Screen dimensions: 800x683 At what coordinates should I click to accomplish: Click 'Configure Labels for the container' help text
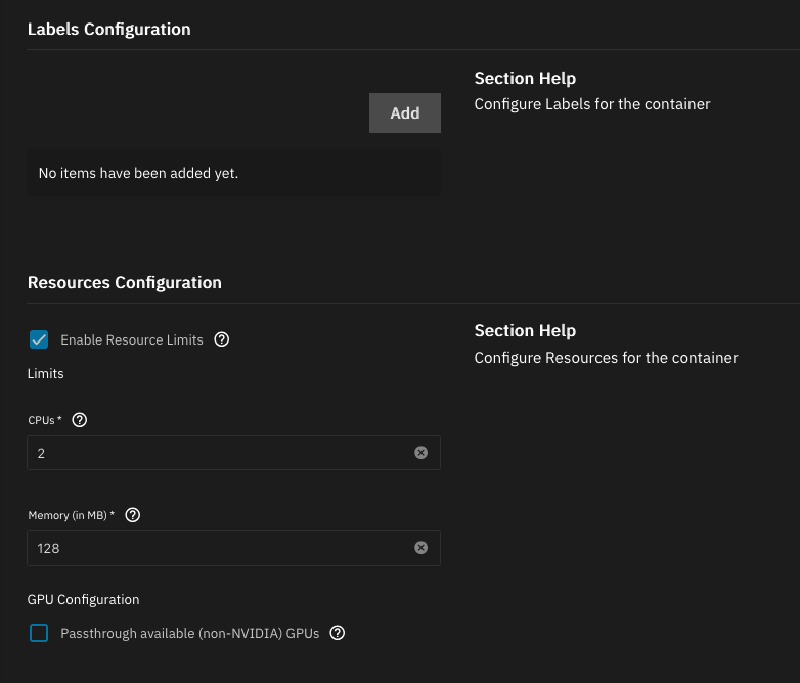click(592, 104)
